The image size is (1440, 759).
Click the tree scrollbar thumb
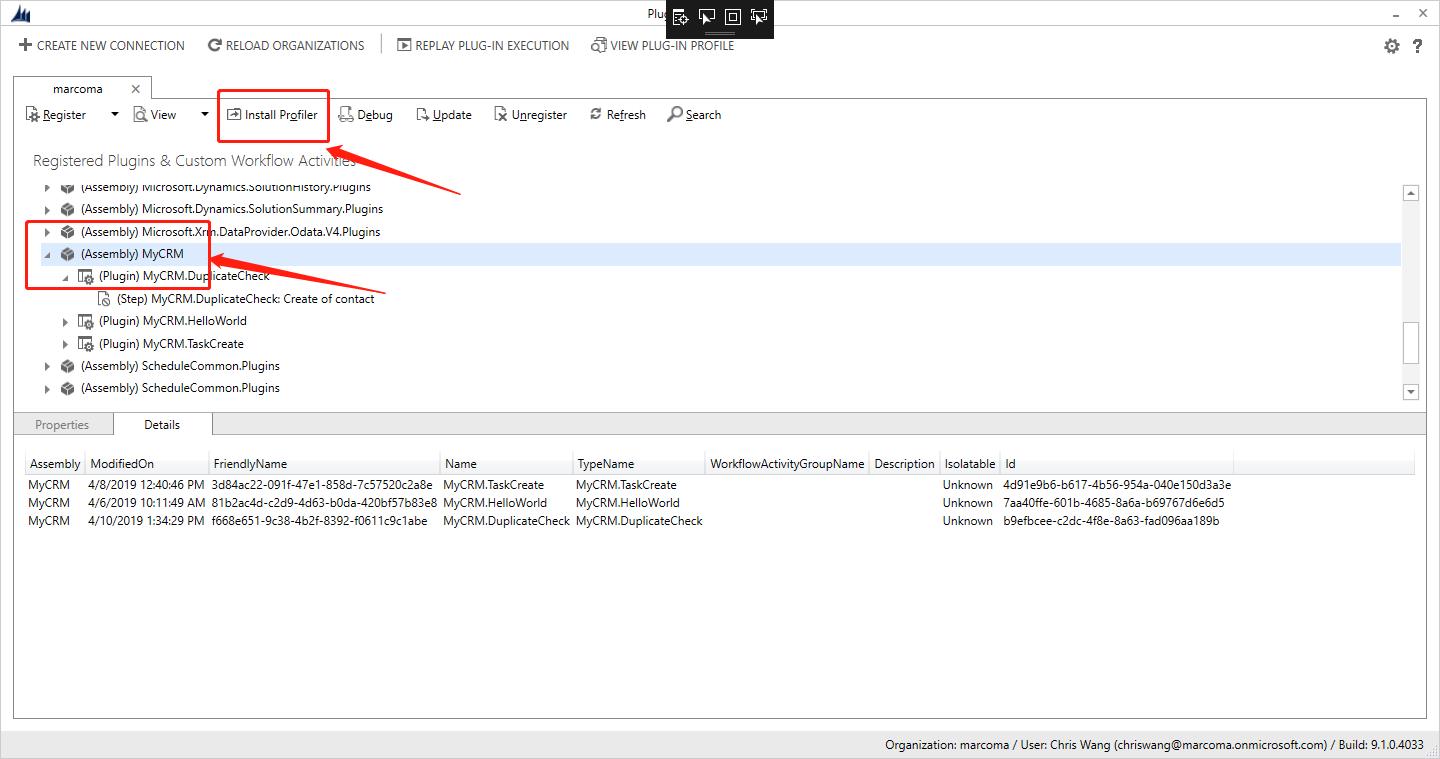point(1411,343)
